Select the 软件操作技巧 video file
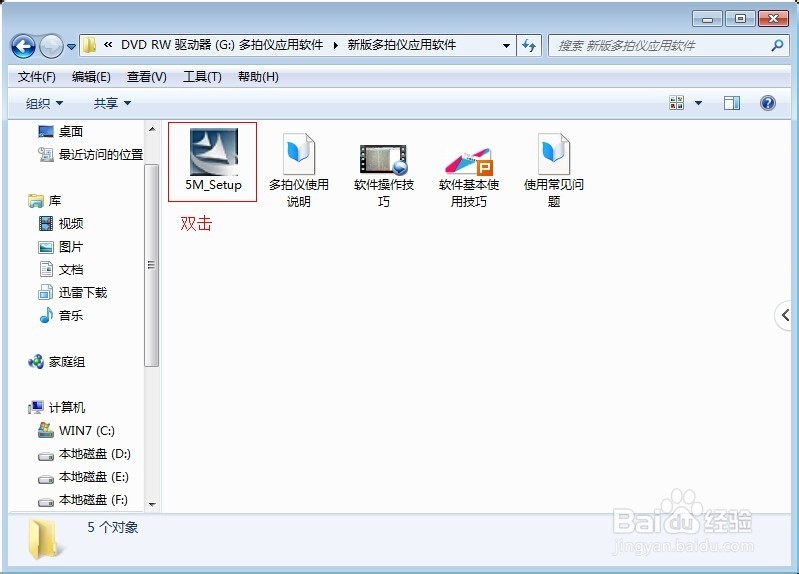 (x=384, y=175)
